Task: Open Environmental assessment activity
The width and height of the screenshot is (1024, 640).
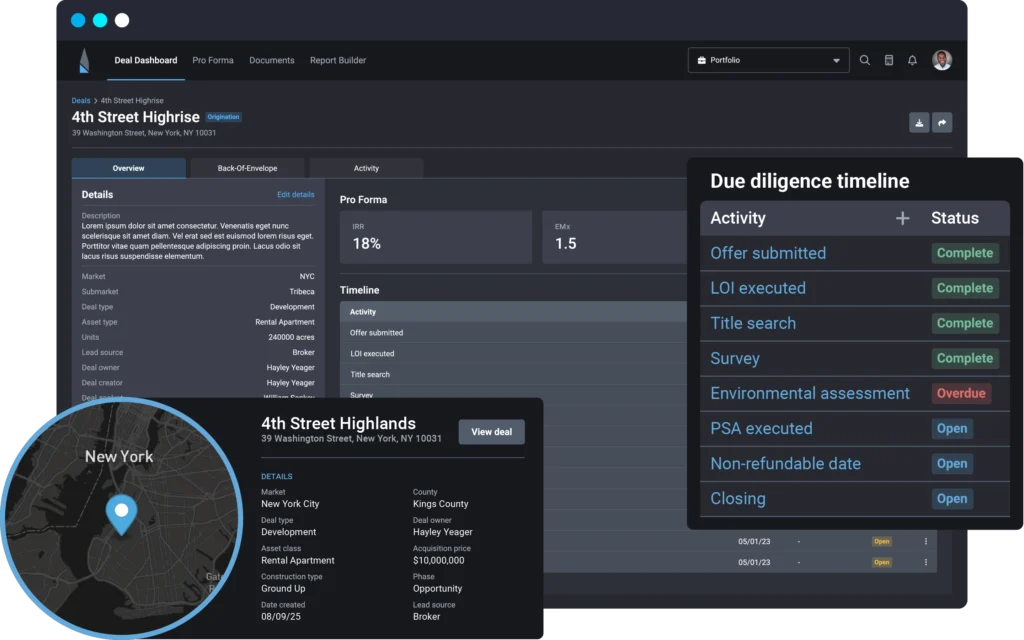Action: [810, 393]
